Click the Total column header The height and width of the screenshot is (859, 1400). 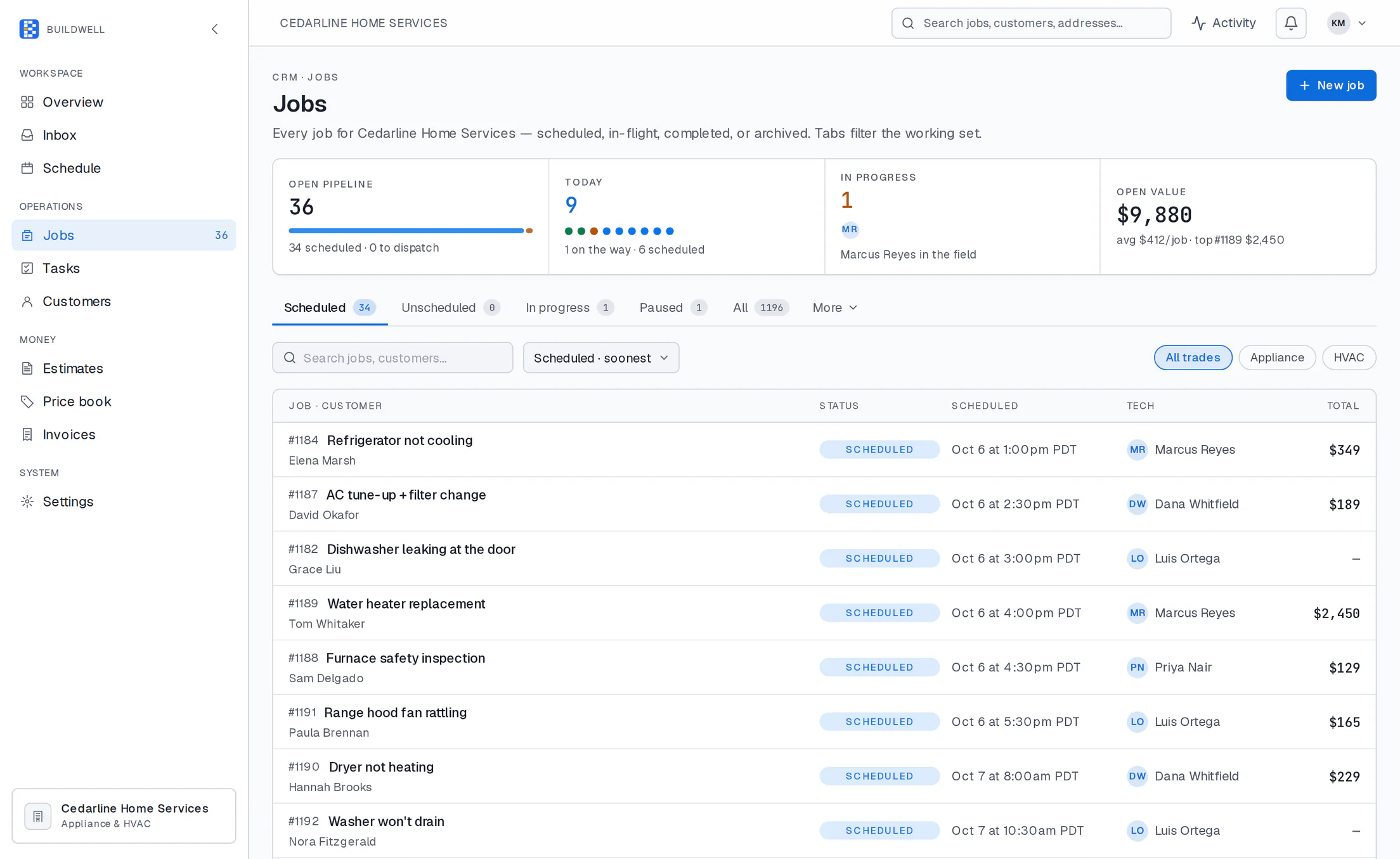1343,406
